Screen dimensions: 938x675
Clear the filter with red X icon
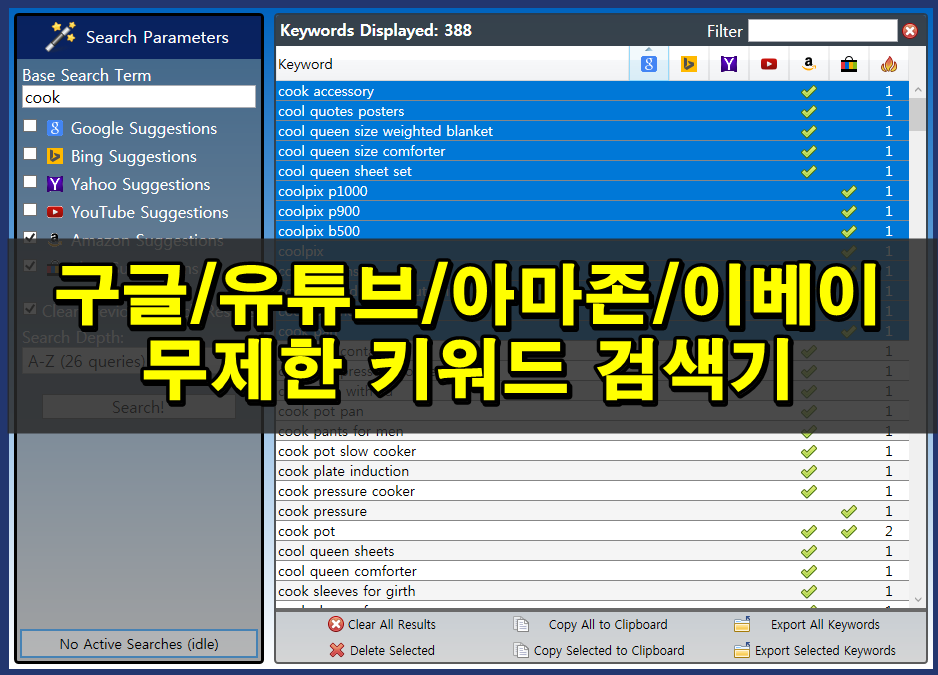click(x=910, y=31)
